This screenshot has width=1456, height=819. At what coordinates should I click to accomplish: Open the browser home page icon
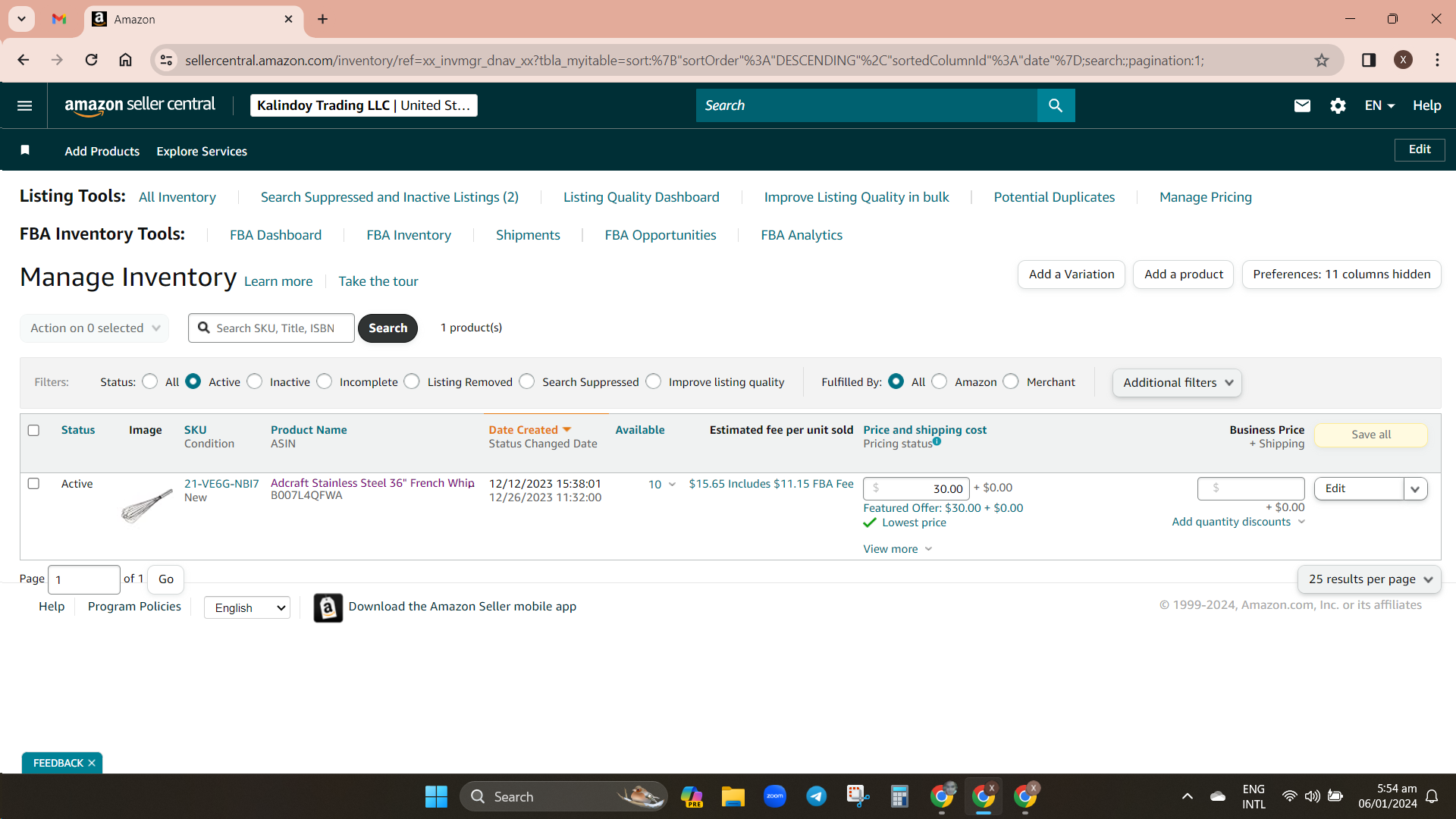coord(126,60)
